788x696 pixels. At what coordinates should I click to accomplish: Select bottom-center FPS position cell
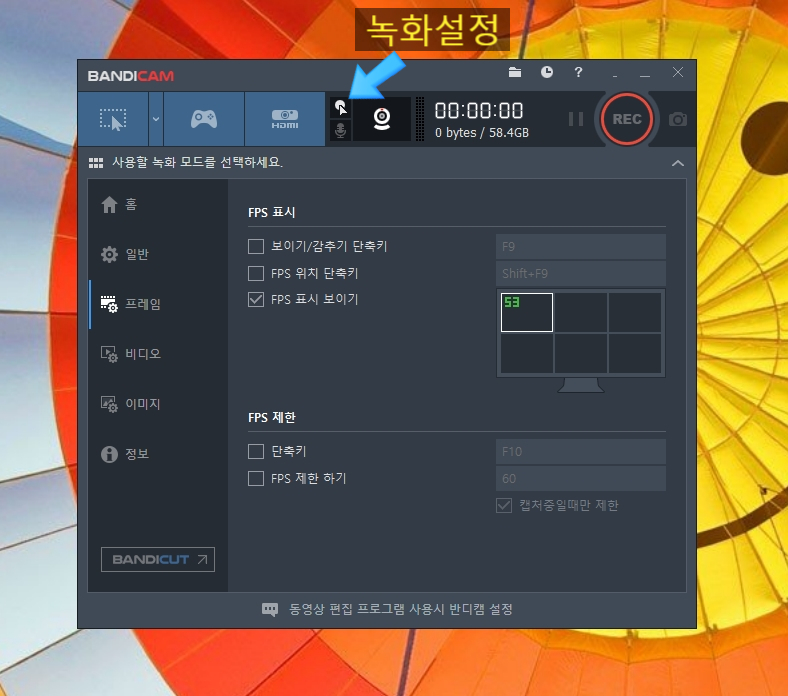click(x=581, y=353)
